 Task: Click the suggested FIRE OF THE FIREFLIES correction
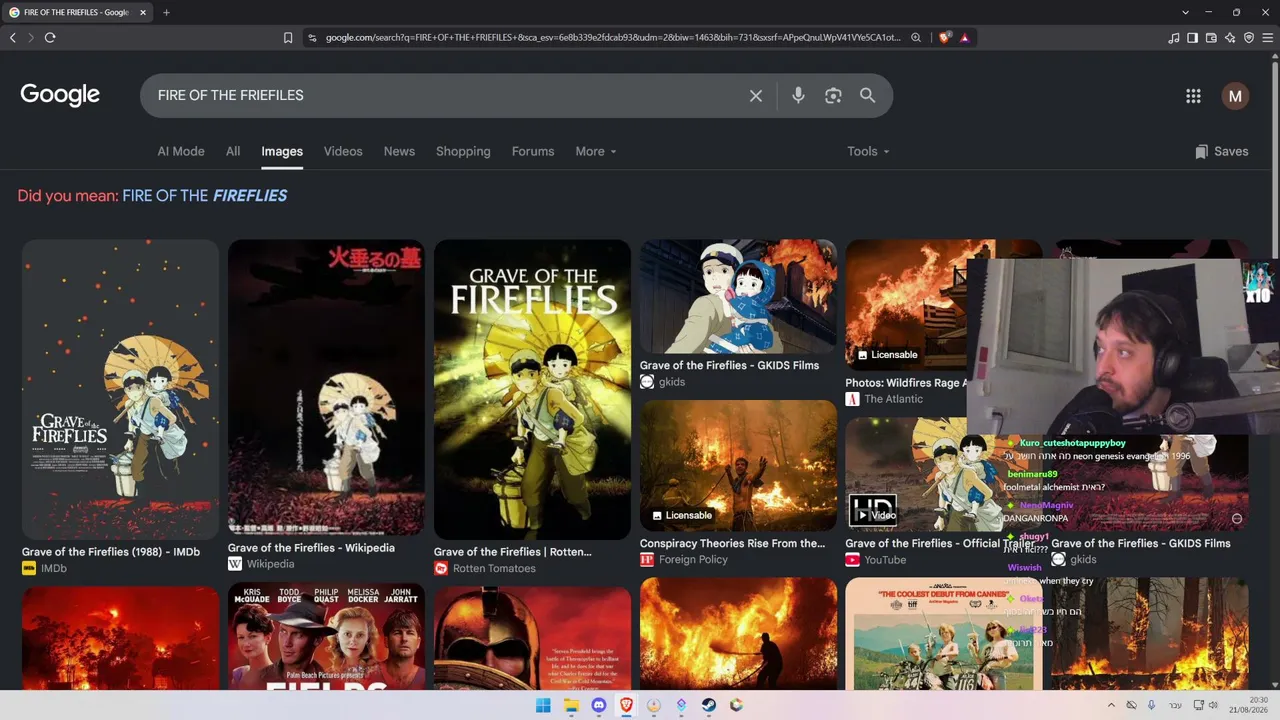click(204, 196)
